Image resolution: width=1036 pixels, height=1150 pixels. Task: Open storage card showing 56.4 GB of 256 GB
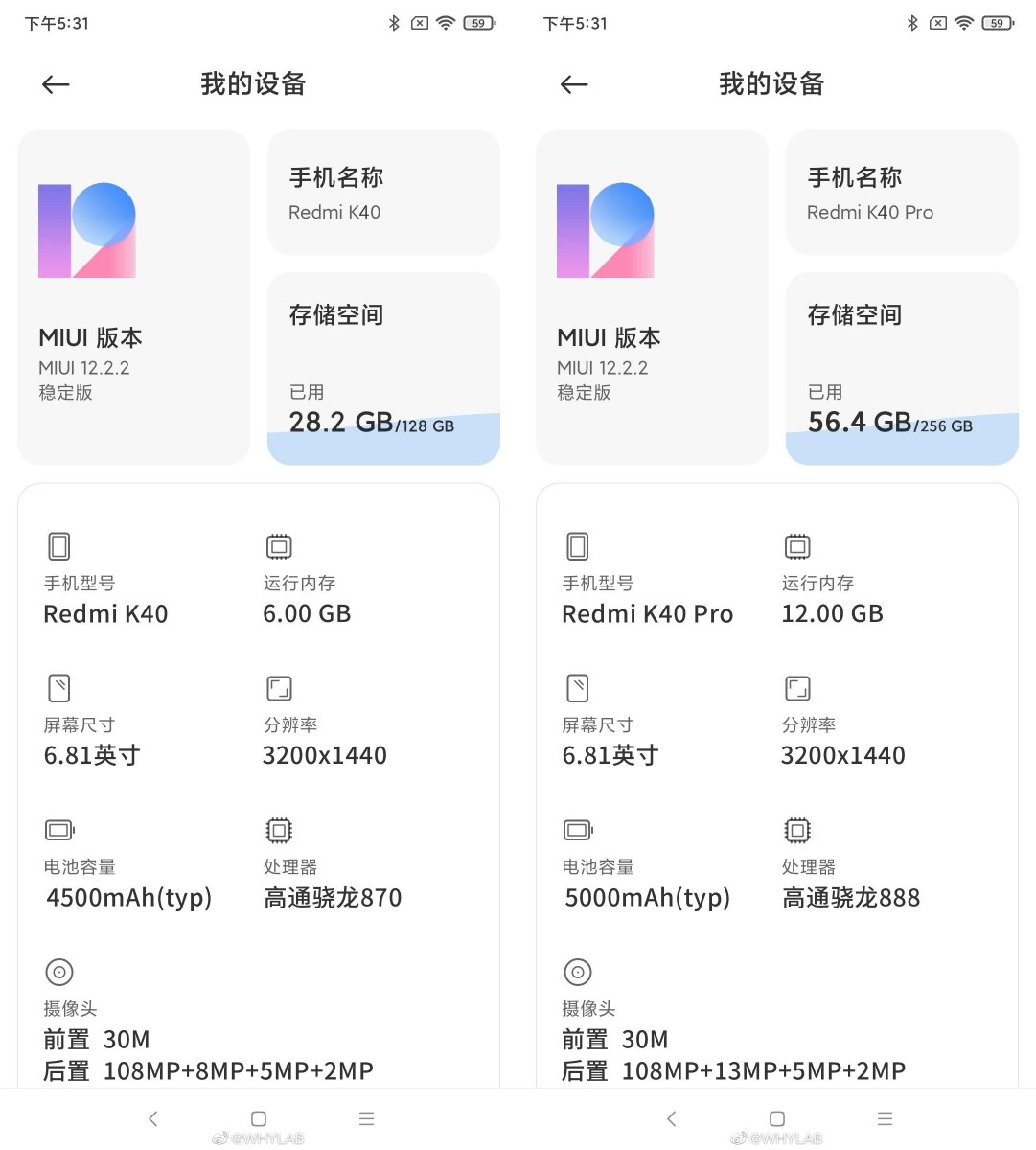[902, 369]
